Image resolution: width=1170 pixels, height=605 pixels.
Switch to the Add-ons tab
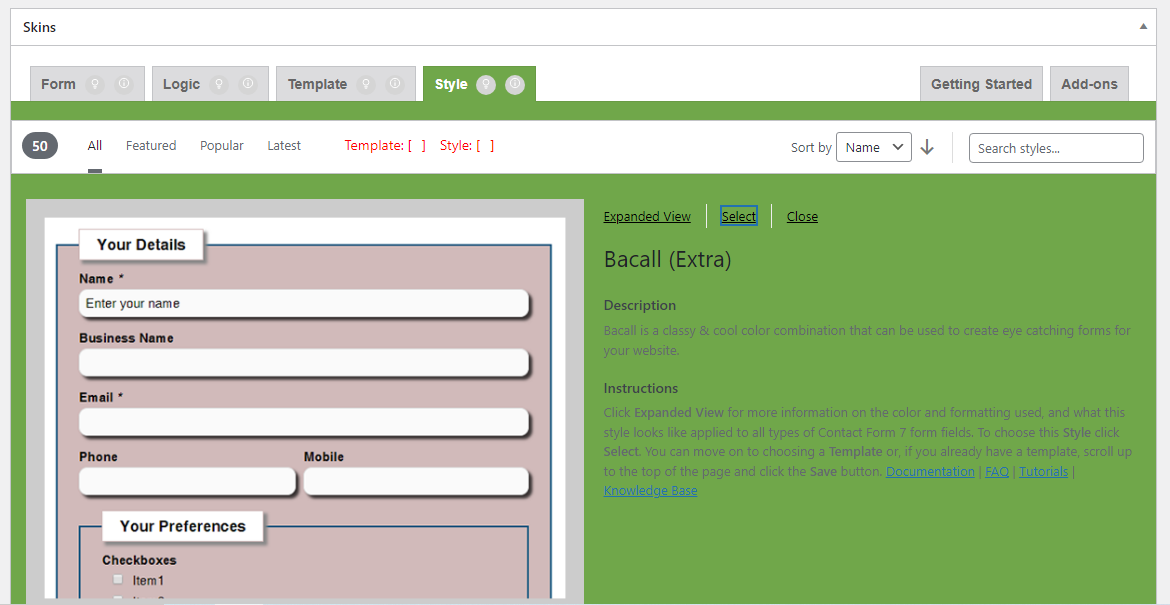1089,84
